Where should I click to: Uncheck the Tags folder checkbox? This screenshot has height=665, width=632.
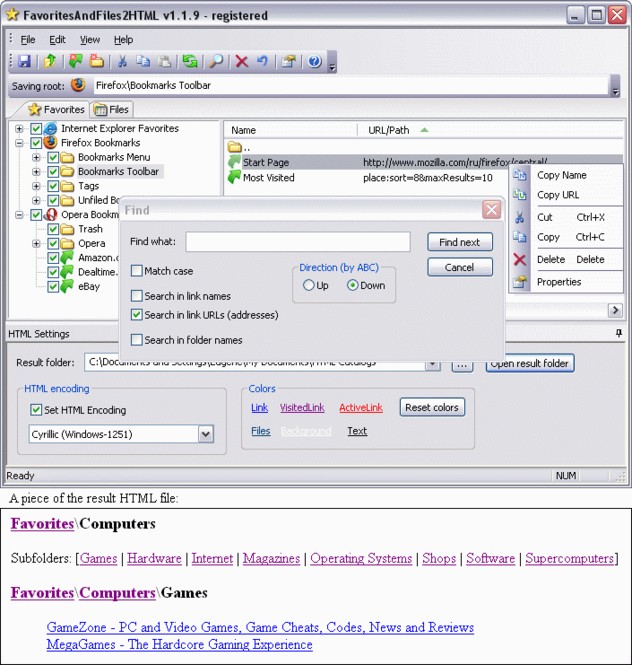coord(53,186)
